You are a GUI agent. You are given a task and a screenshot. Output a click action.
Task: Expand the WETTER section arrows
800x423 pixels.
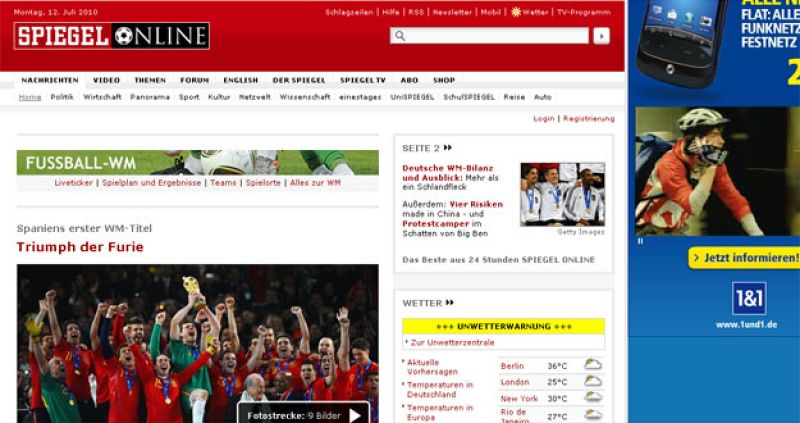[450, 302]
